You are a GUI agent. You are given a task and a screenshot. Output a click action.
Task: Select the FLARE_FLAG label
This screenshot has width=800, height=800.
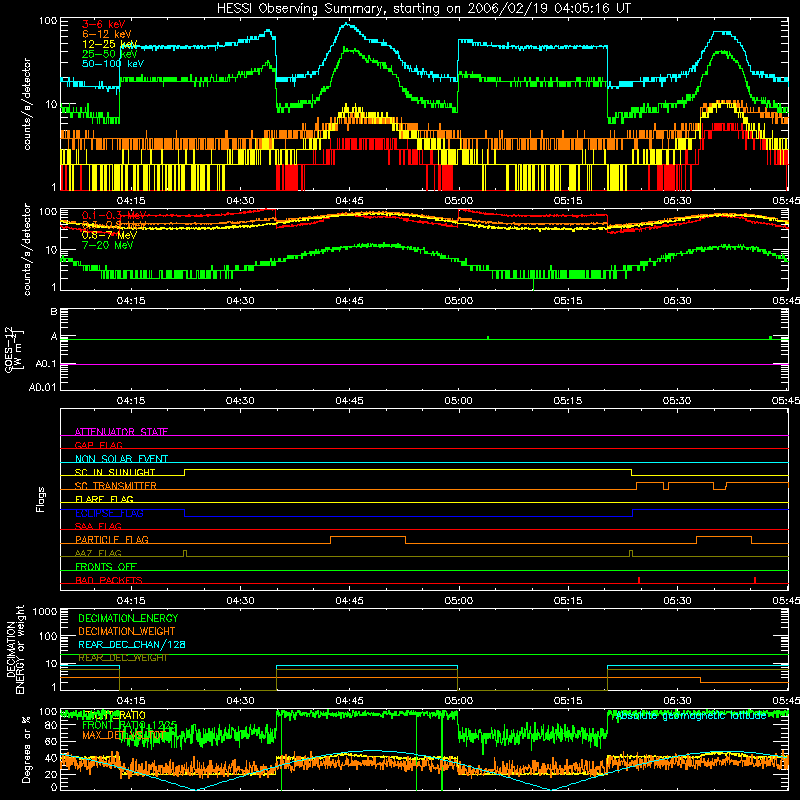pyautogui.click(x=104, y=499)
